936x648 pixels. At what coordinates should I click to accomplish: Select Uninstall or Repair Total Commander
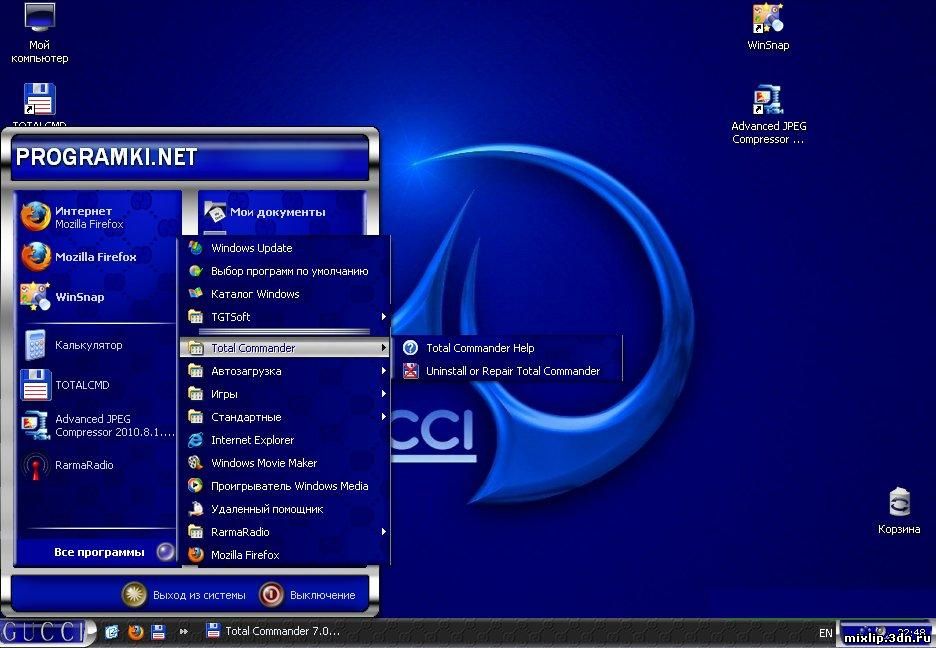[x=507, y=371]
